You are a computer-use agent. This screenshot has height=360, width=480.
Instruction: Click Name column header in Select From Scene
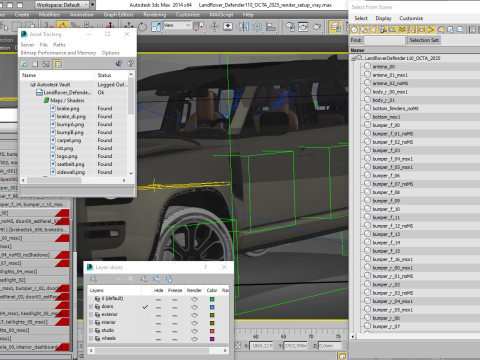tap(357, 50)
